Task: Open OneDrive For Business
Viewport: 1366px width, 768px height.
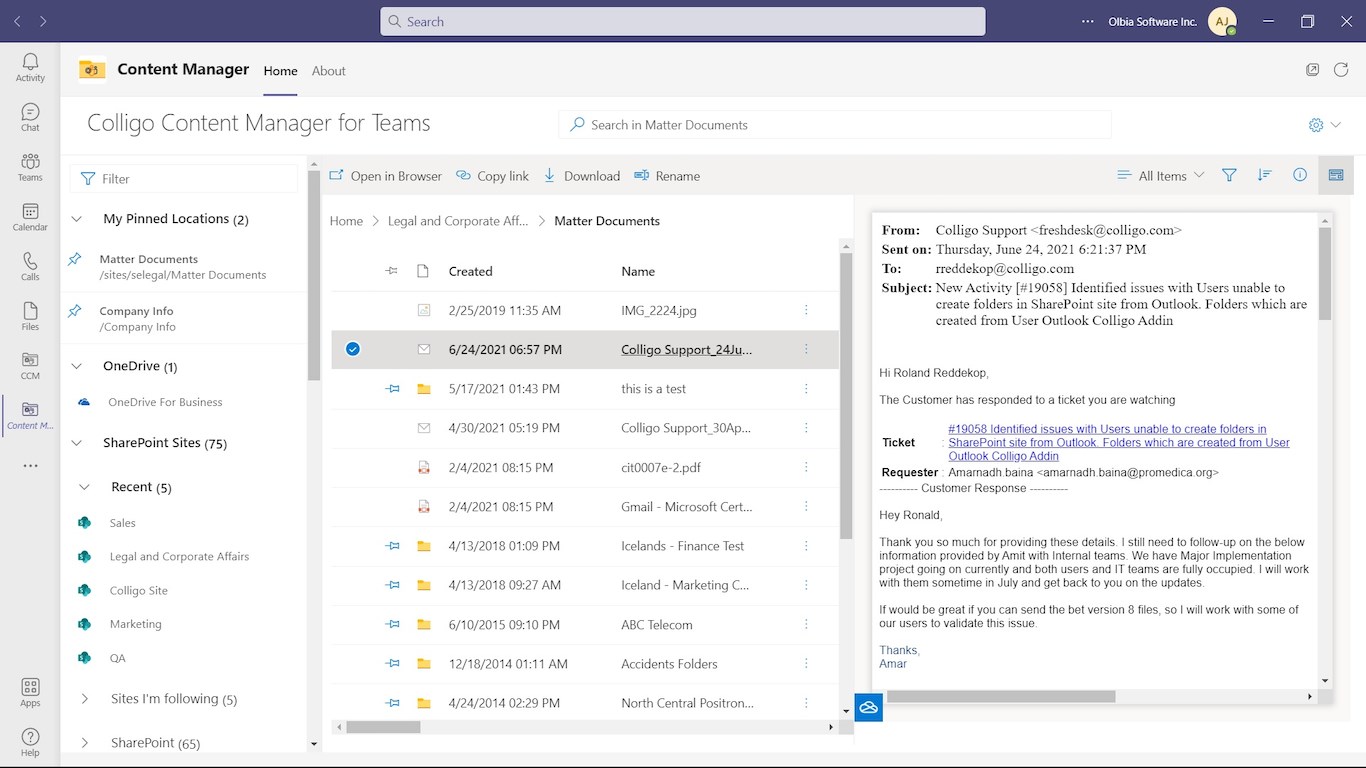Action: [165, 402]
